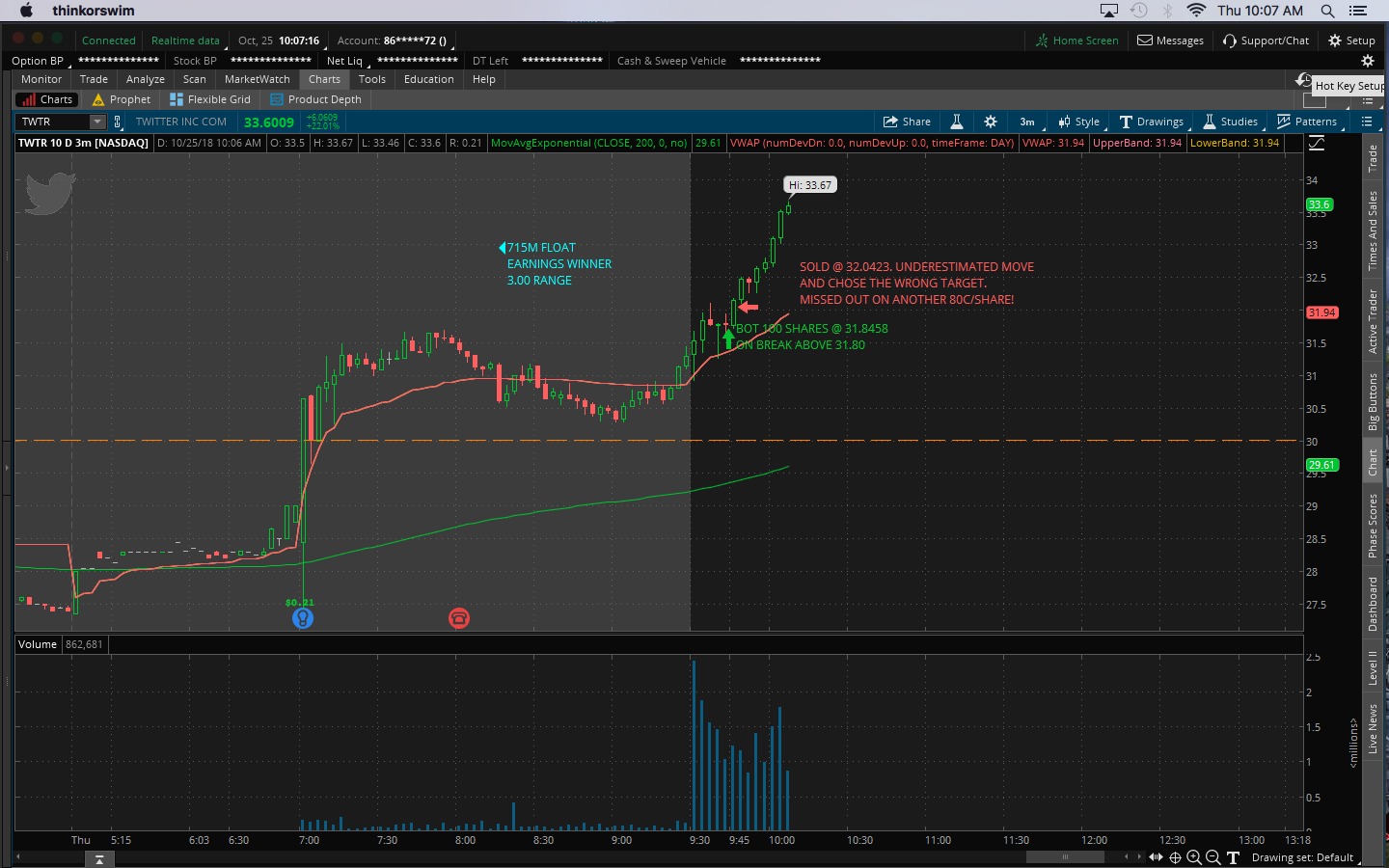Image resolution: width=1389 pixels, height=868 pixels.
Task: Open chart settings gear icon
Action: (x=991, y=122)
